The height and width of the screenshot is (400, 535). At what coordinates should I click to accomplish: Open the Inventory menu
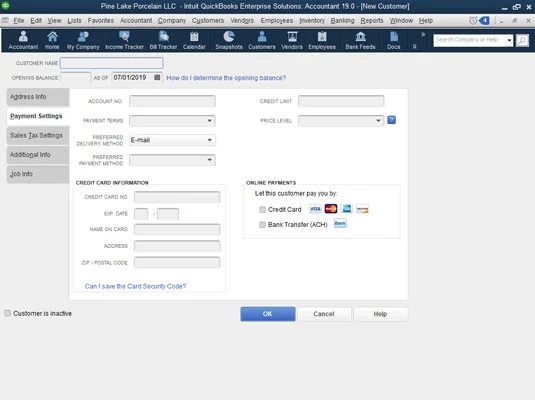(312, 20)
